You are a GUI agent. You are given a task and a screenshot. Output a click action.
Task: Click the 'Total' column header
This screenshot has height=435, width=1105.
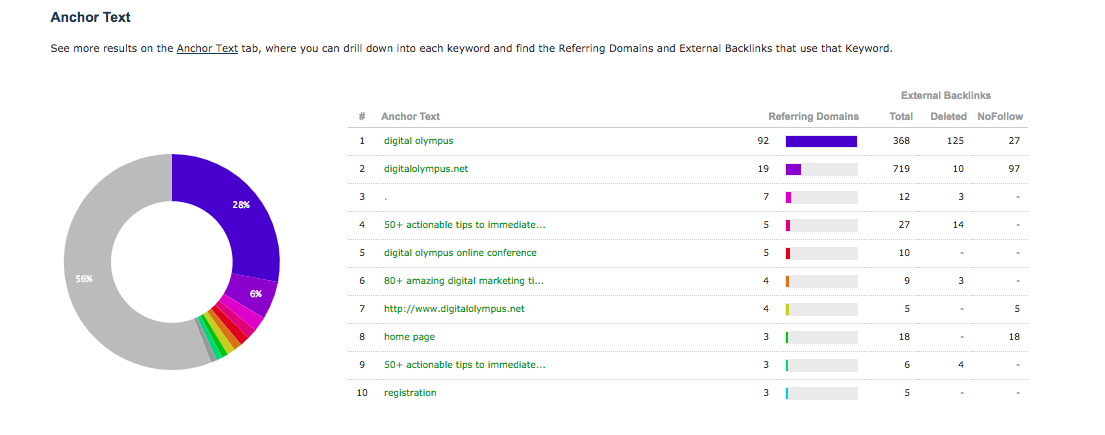tap(901, 116)
